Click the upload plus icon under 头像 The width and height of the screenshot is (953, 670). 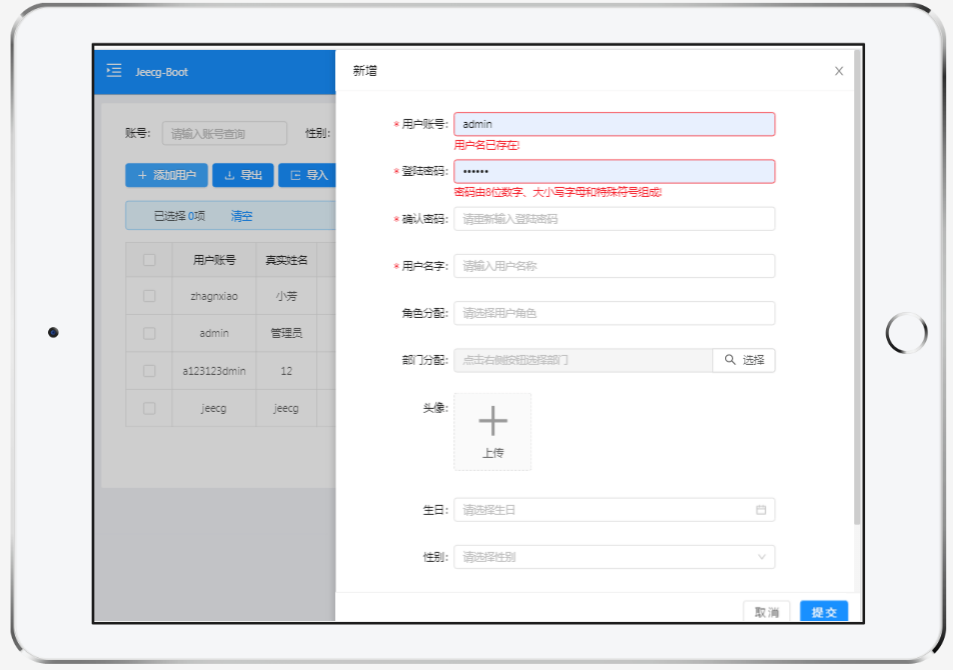(x=492, y=420)
